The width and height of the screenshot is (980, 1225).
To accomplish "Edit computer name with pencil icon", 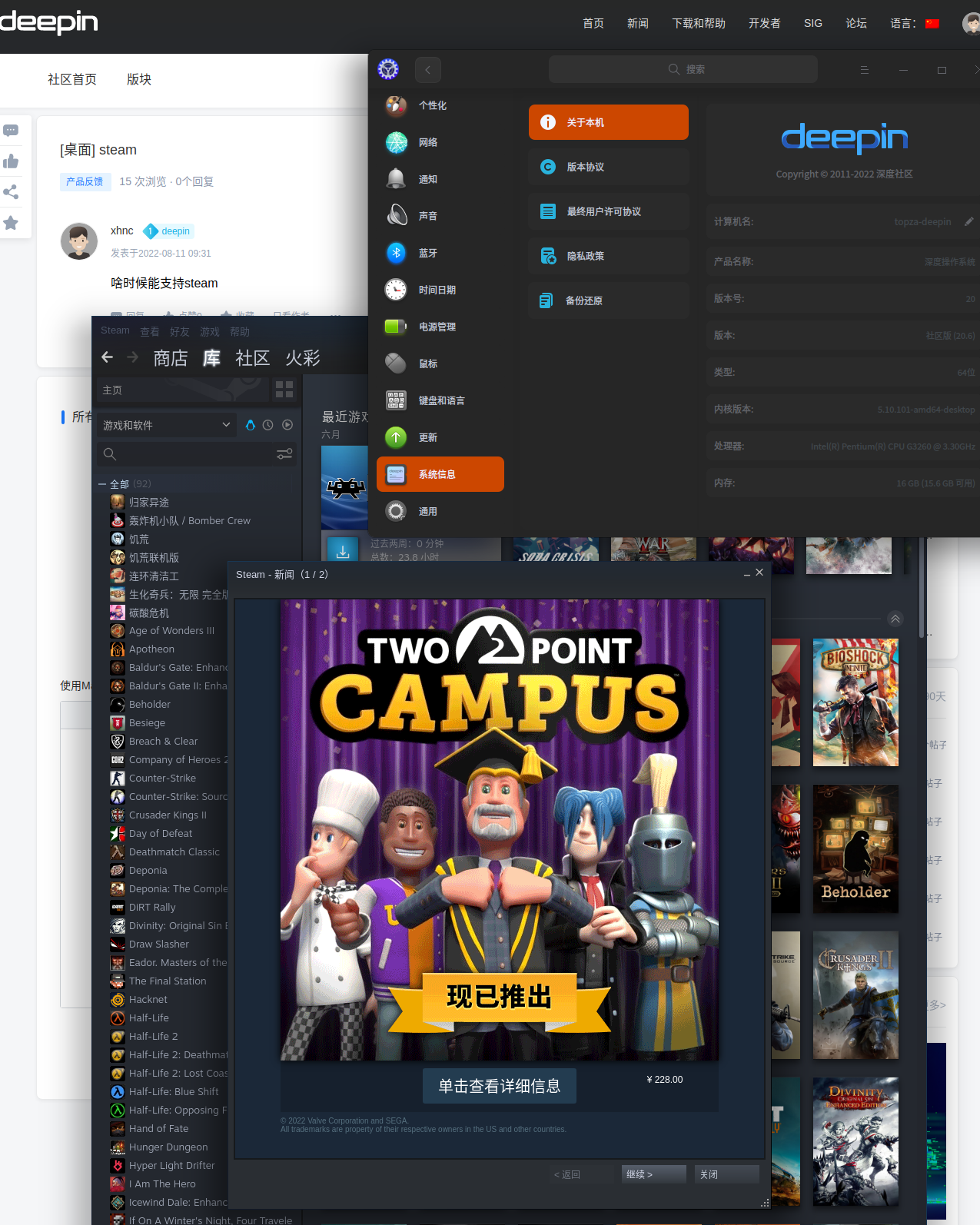I will 969,221.
